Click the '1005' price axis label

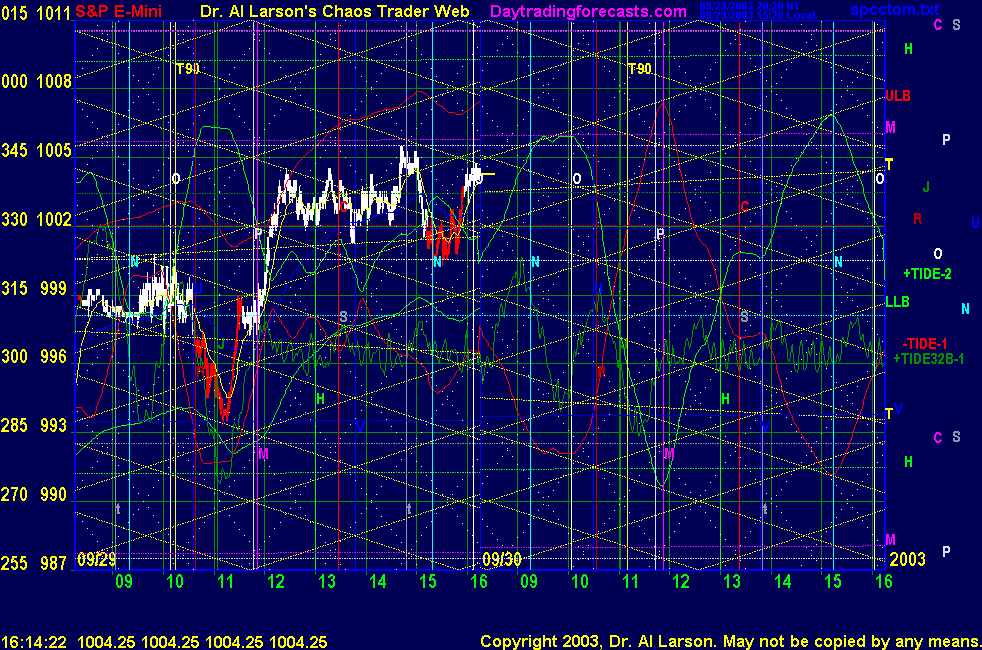tap(54, 150)
